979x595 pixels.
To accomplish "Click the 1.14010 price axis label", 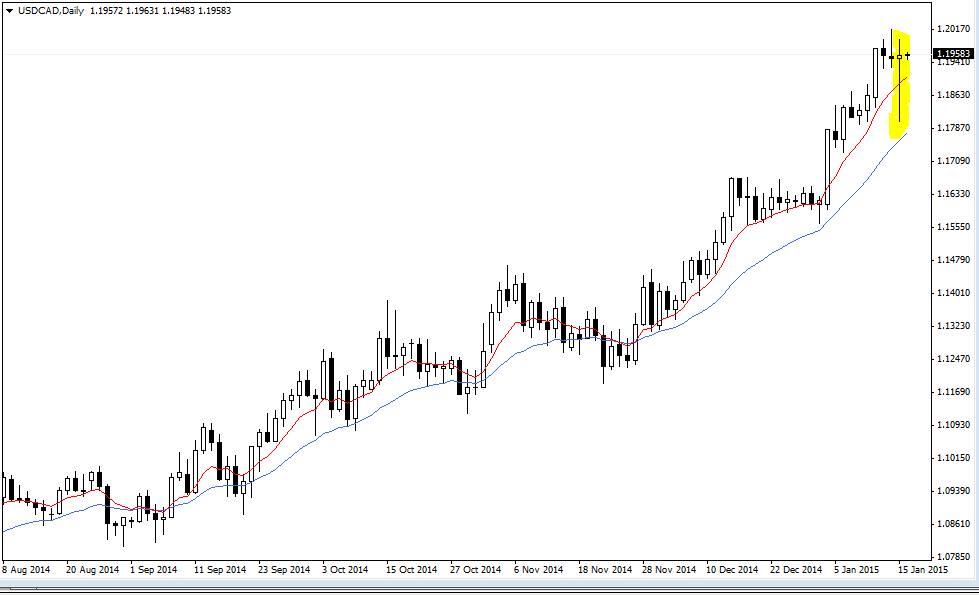I will coord(954,293).
